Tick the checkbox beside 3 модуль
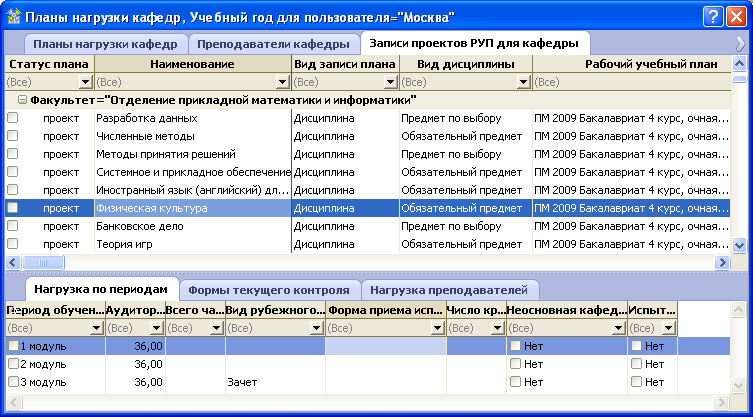This screenshot has width=753, height=417. click(x=13, y=382)
